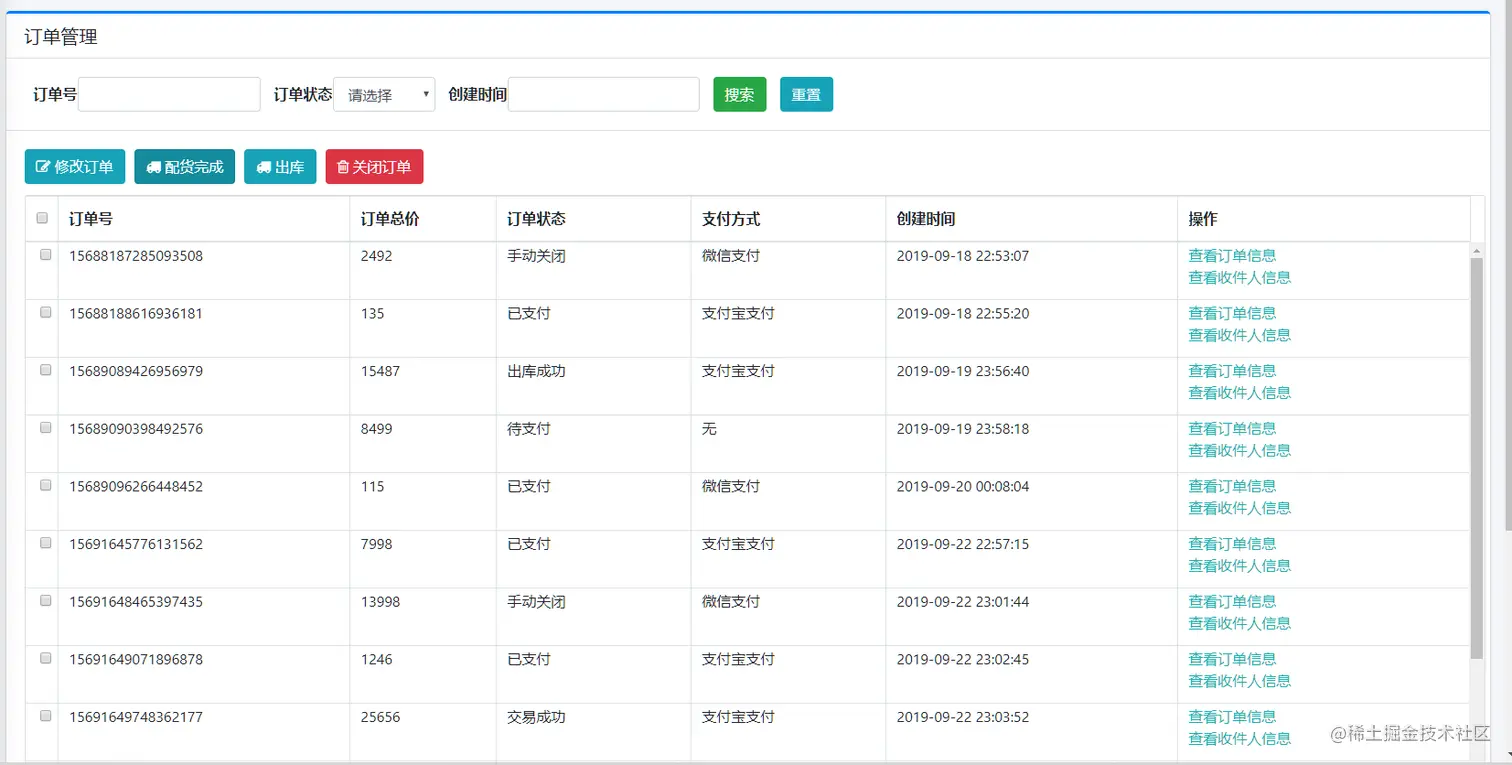Image resolution: width=1512 pixels, height=765 pixels.
Task: Click total price 13998
Action: [380, 602]
